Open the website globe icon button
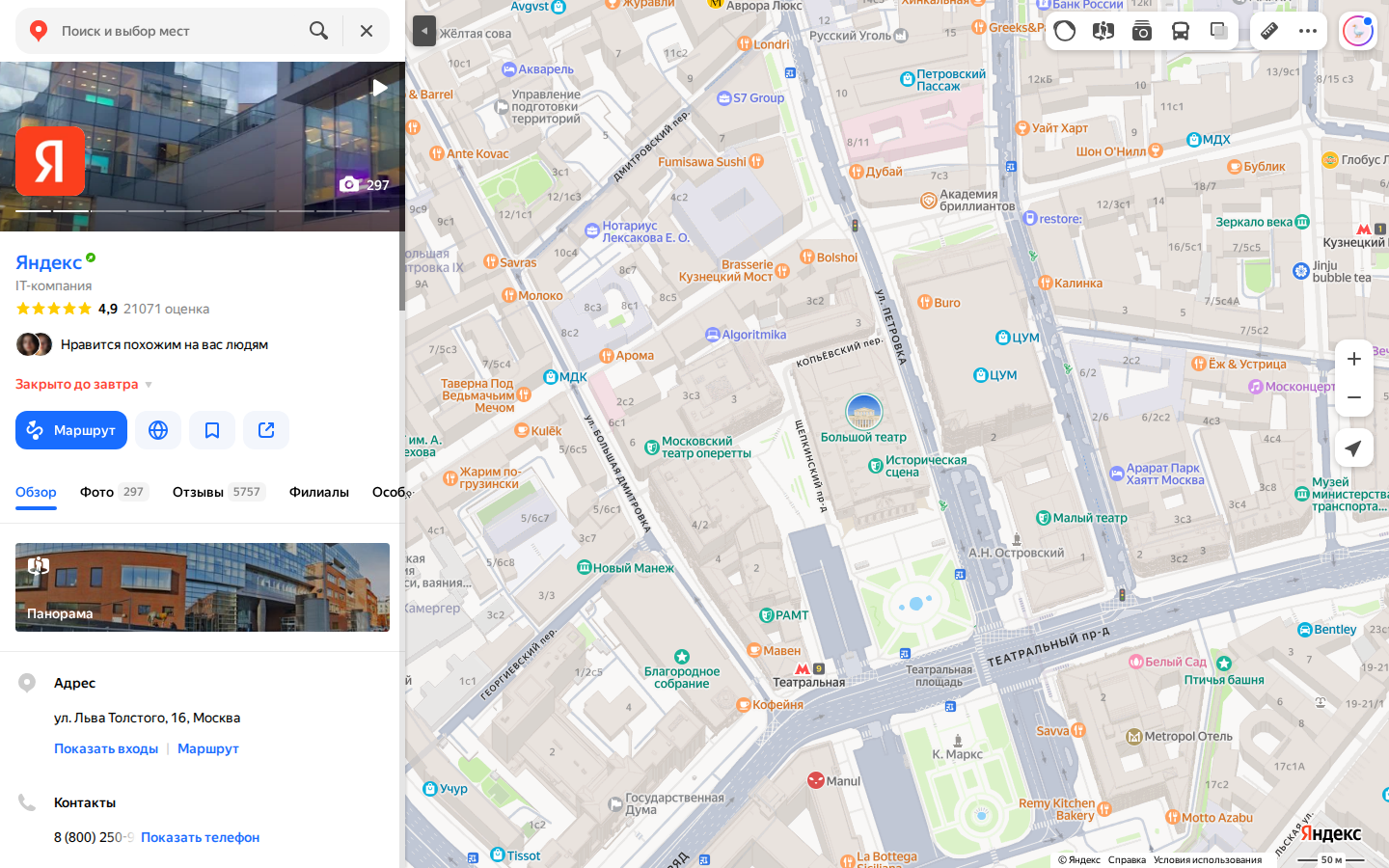Screen dimensions: 1389x868 coord(158,430)
